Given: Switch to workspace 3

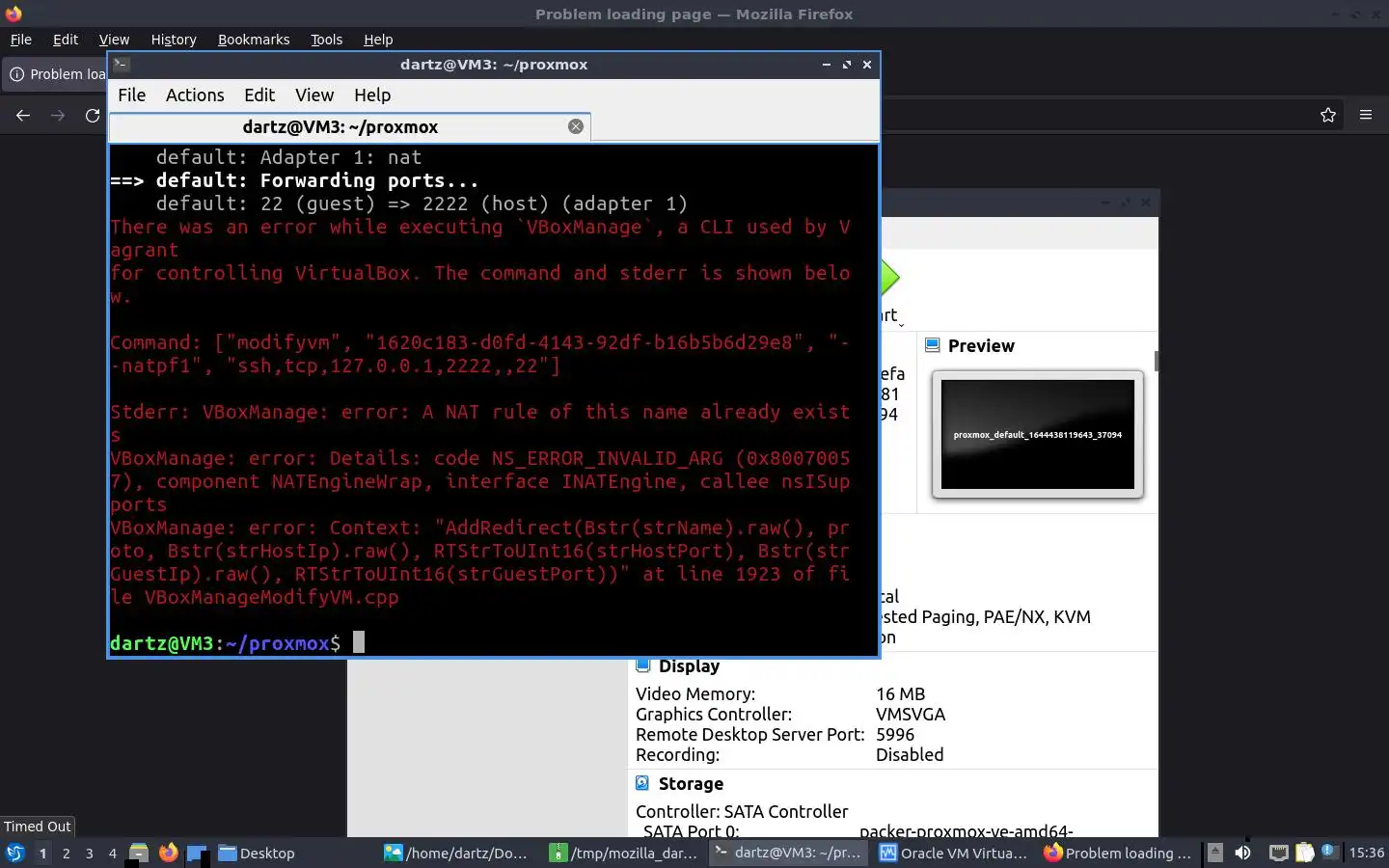Looking at the screenshot, I should [89, 853].
